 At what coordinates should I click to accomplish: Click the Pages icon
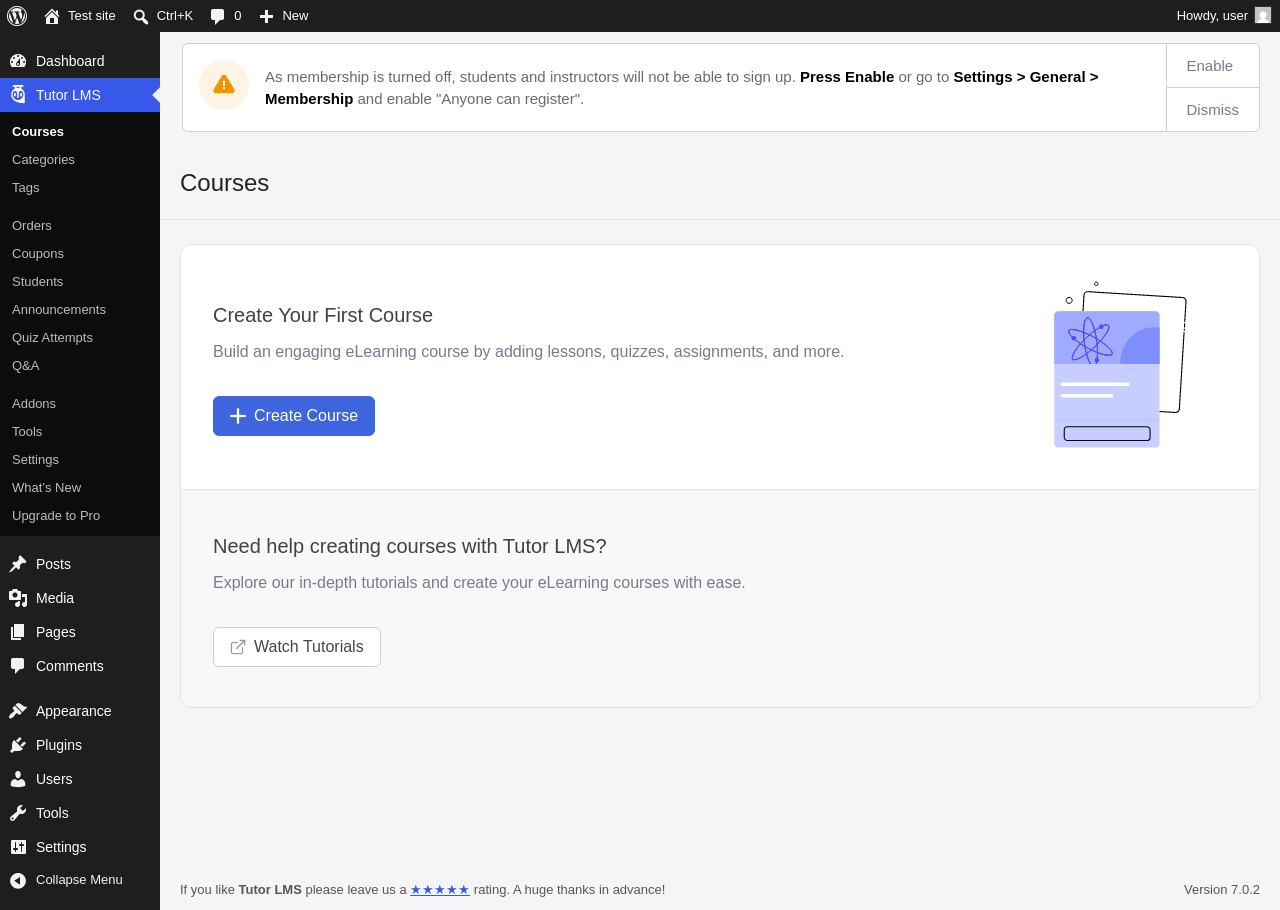pos(18,632)
